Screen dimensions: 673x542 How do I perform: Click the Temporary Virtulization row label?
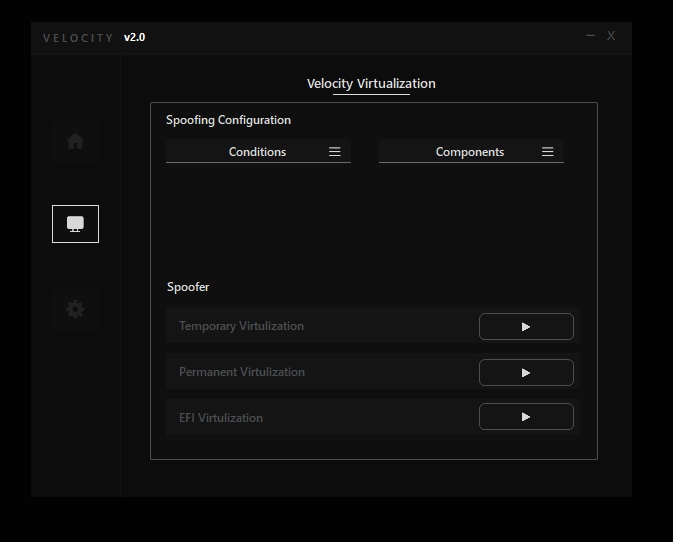tap(241, 326)
